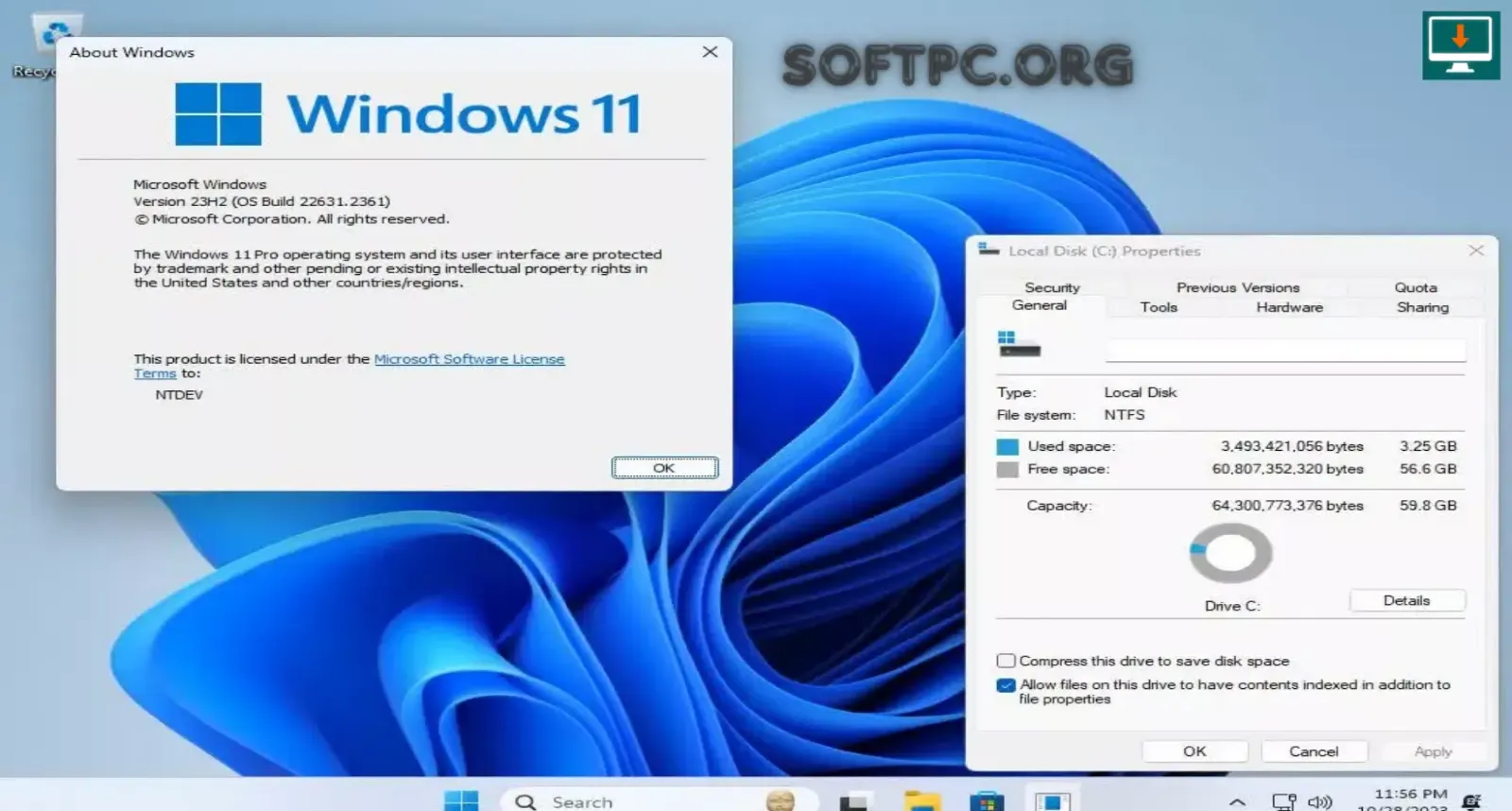Open Task View from the taskbar
Image resolution: width=1512 pixels, height=811 pixels.
click(853, 802)
